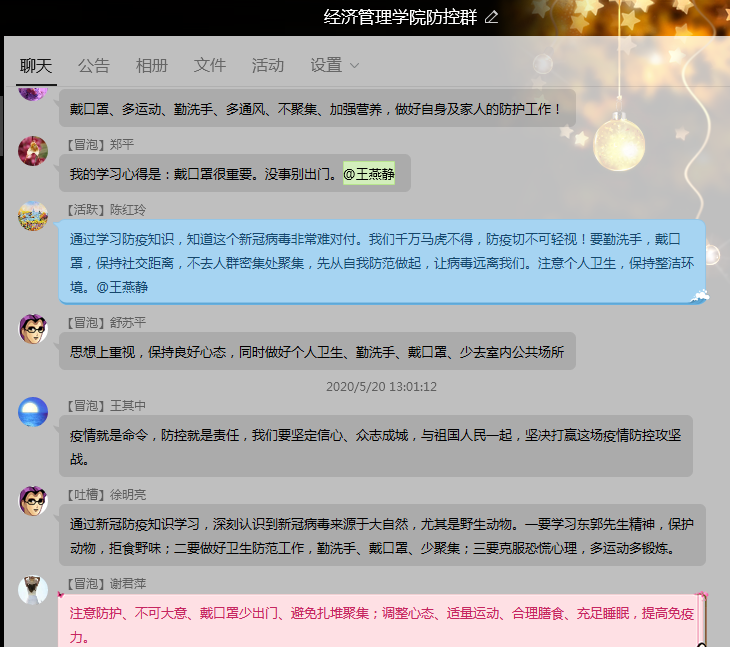Click 舒苏平's cartoon avatar
The width and height of the screenshot is (730, 647).
[33, 329]
